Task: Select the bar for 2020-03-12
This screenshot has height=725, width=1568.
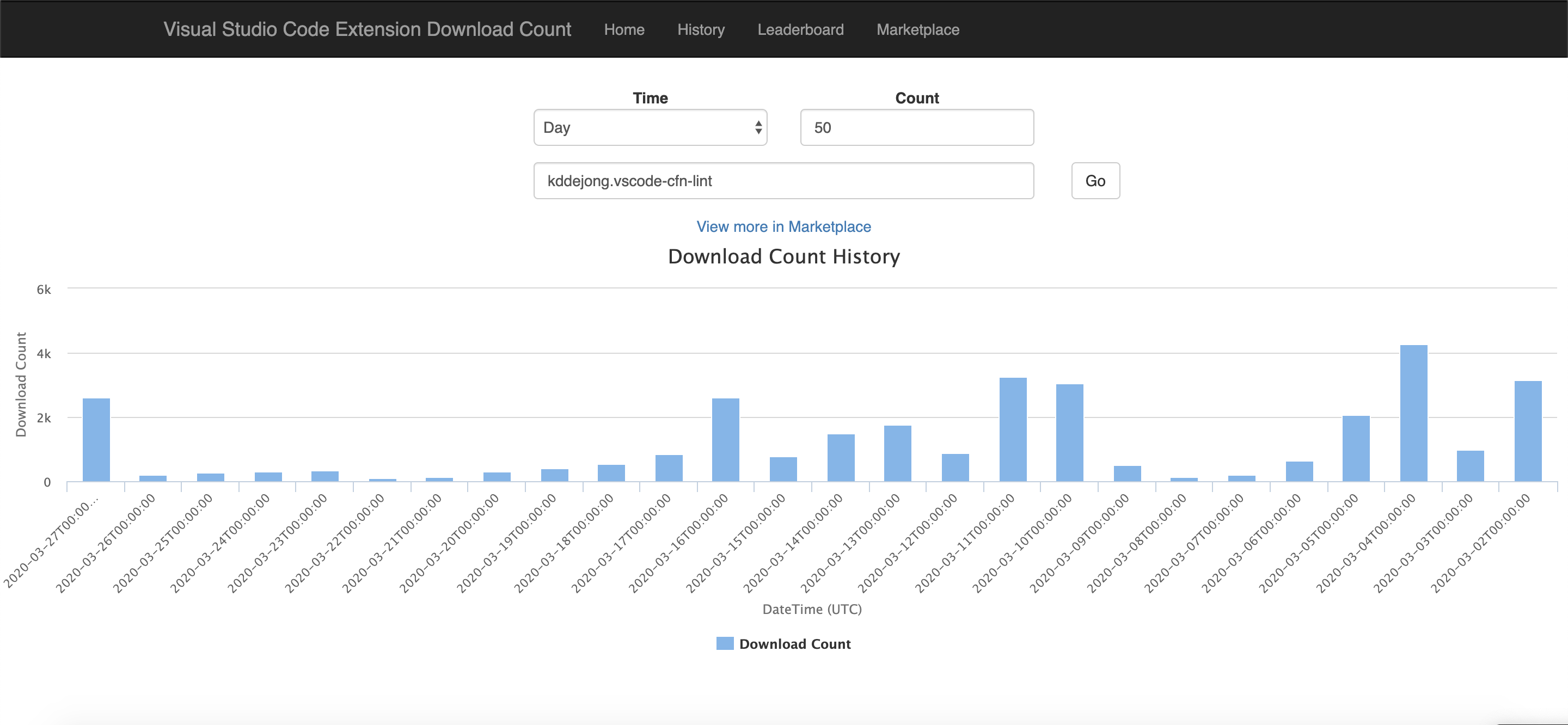Action: tap(955, 468)
